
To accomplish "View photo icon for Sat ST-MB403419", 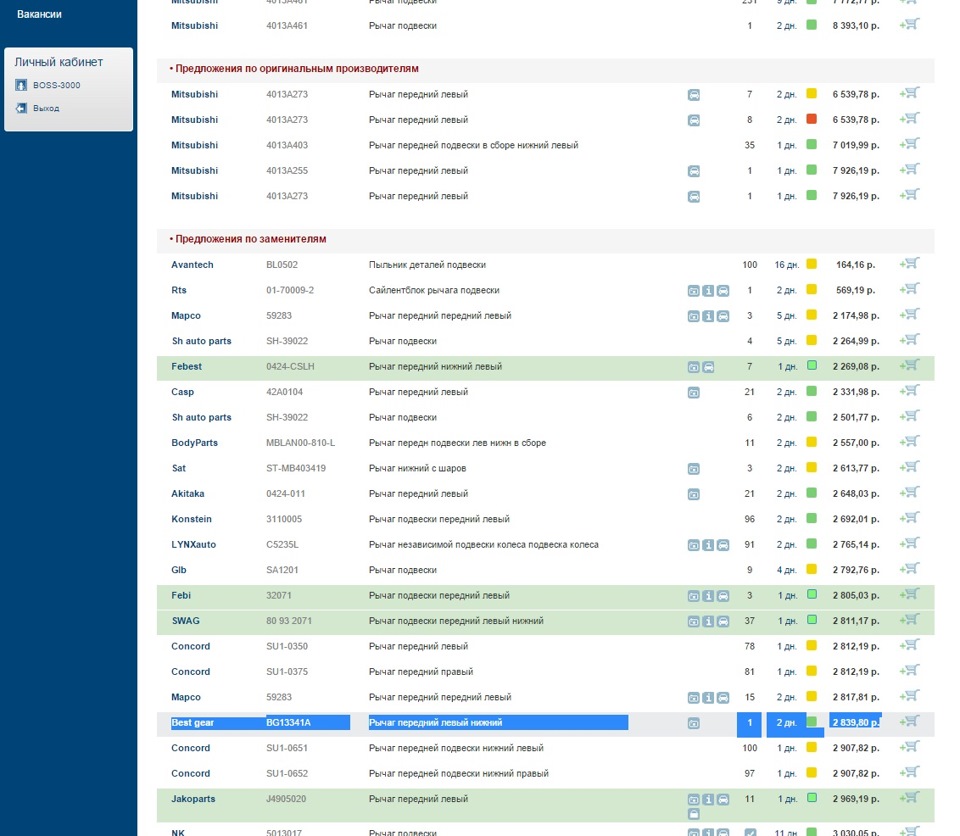I will (x=694, y=469).
